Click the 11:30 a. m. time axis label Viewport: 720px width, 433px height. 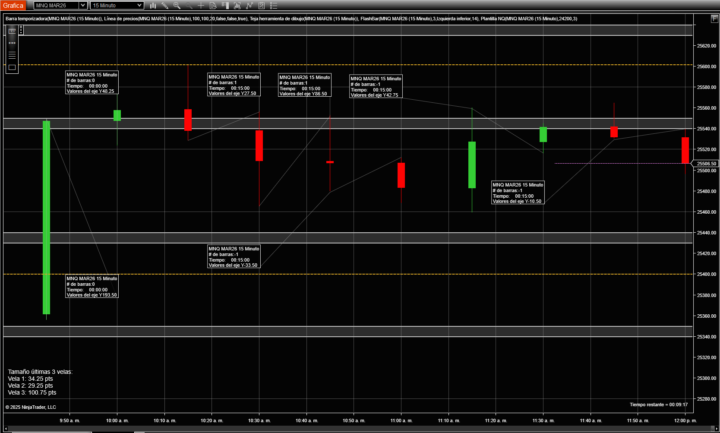(x=543, y=421)
